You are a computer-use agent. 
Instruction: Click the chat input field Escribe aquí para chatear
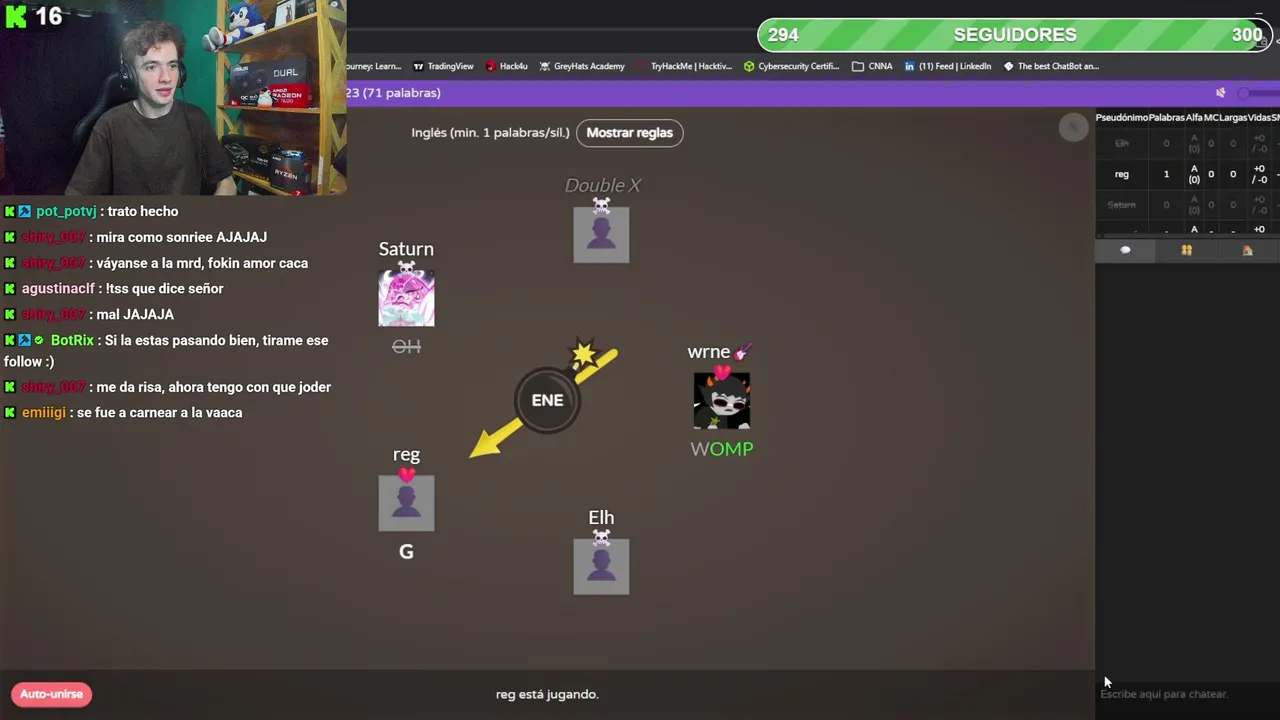1188,694
